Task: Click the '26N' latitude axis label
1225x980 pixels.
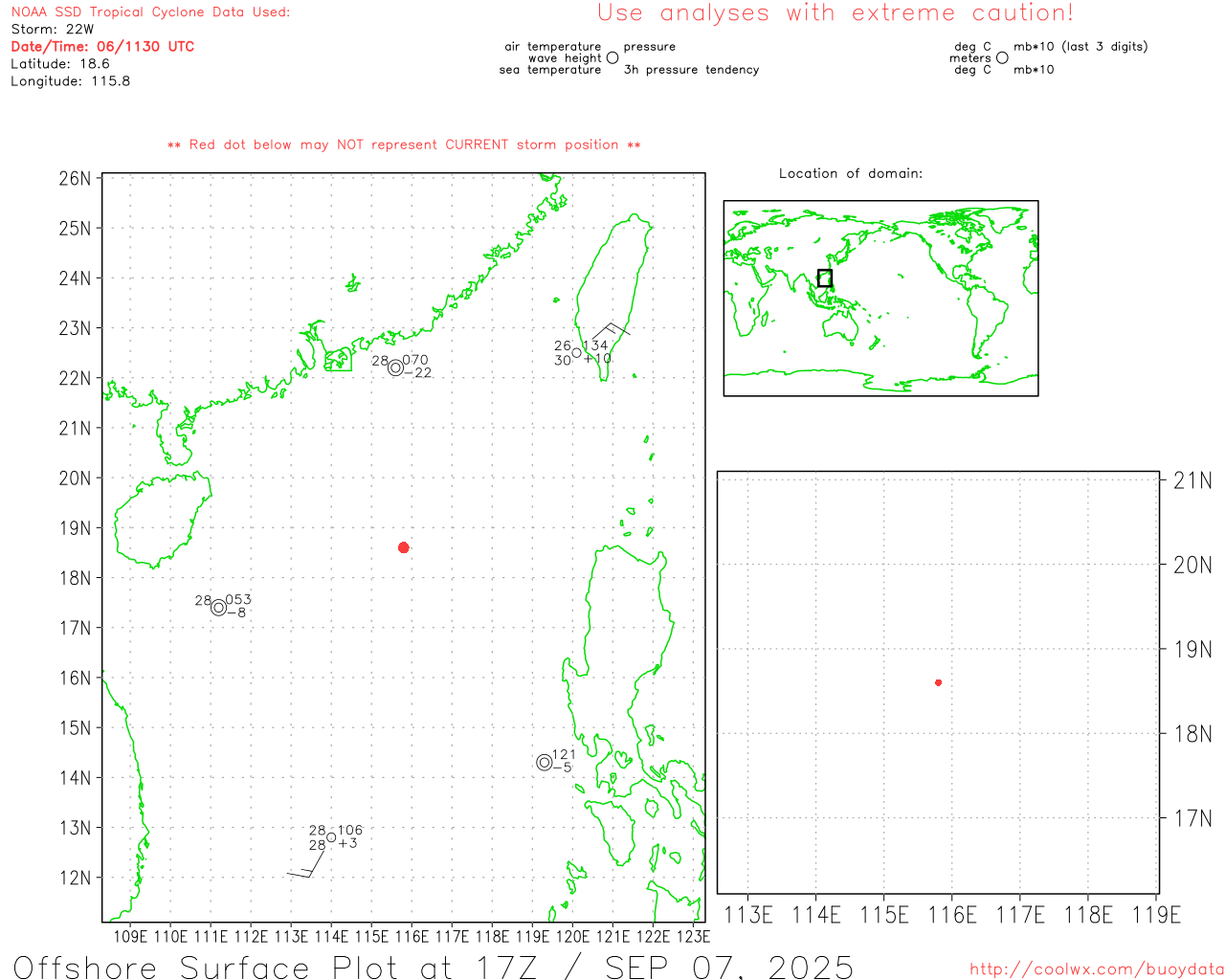Action: click(x=76, y=179)
